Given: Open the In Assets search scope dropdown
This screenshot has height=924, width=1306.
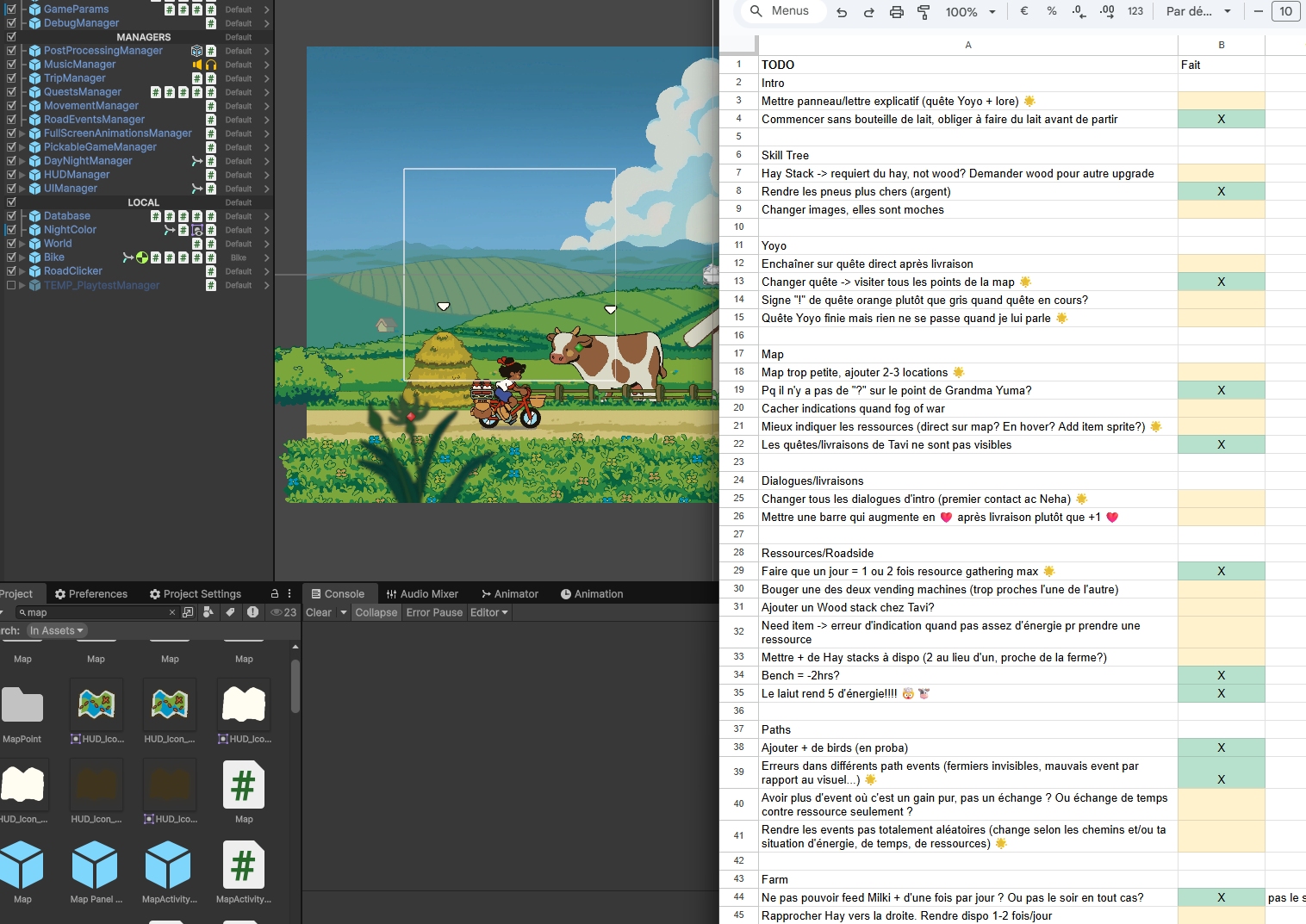Looking at the screenshot, I should coord(57,630).
